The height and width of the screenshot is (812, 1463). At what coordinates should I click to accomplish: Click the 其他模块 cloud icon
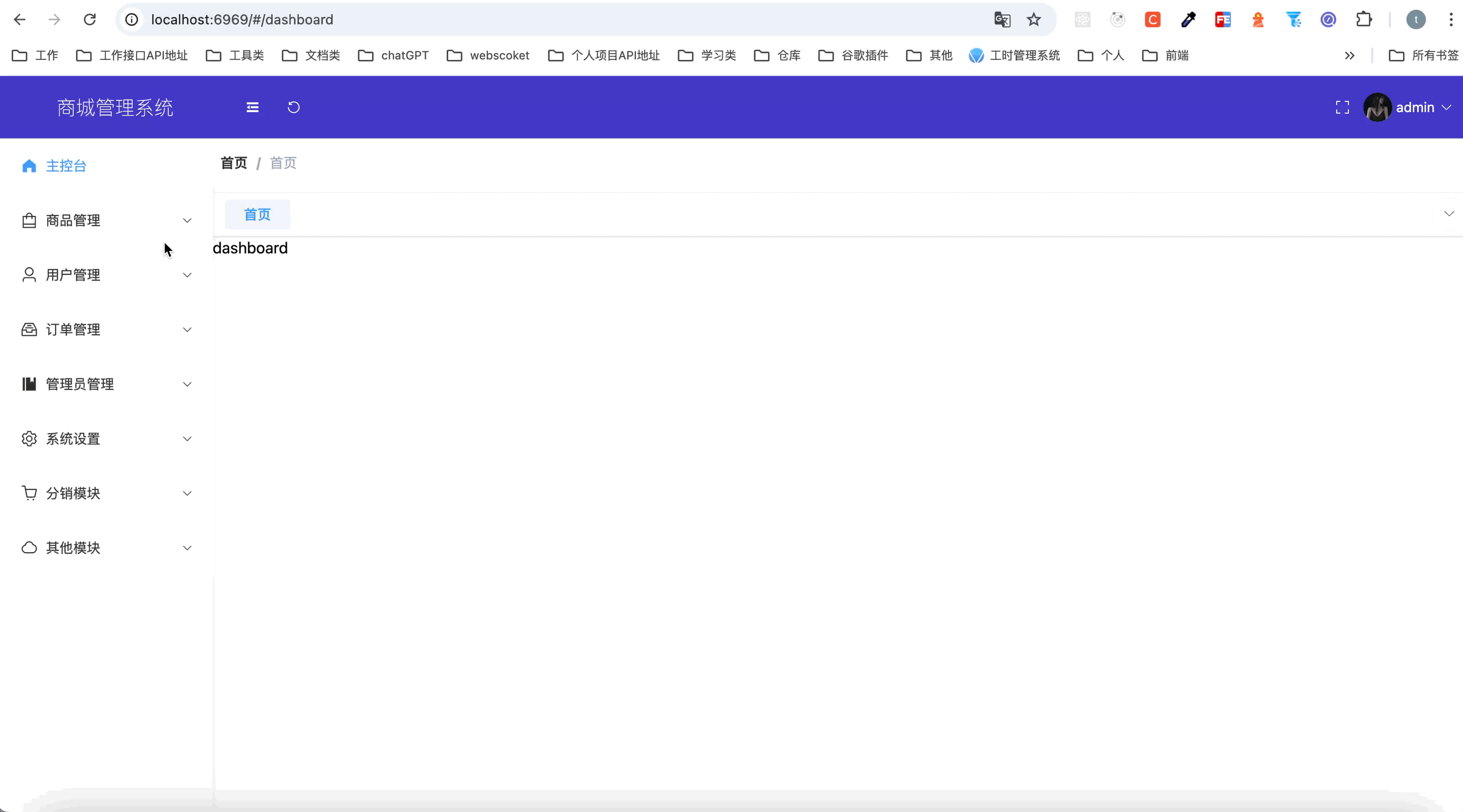[x=28, y=548]
